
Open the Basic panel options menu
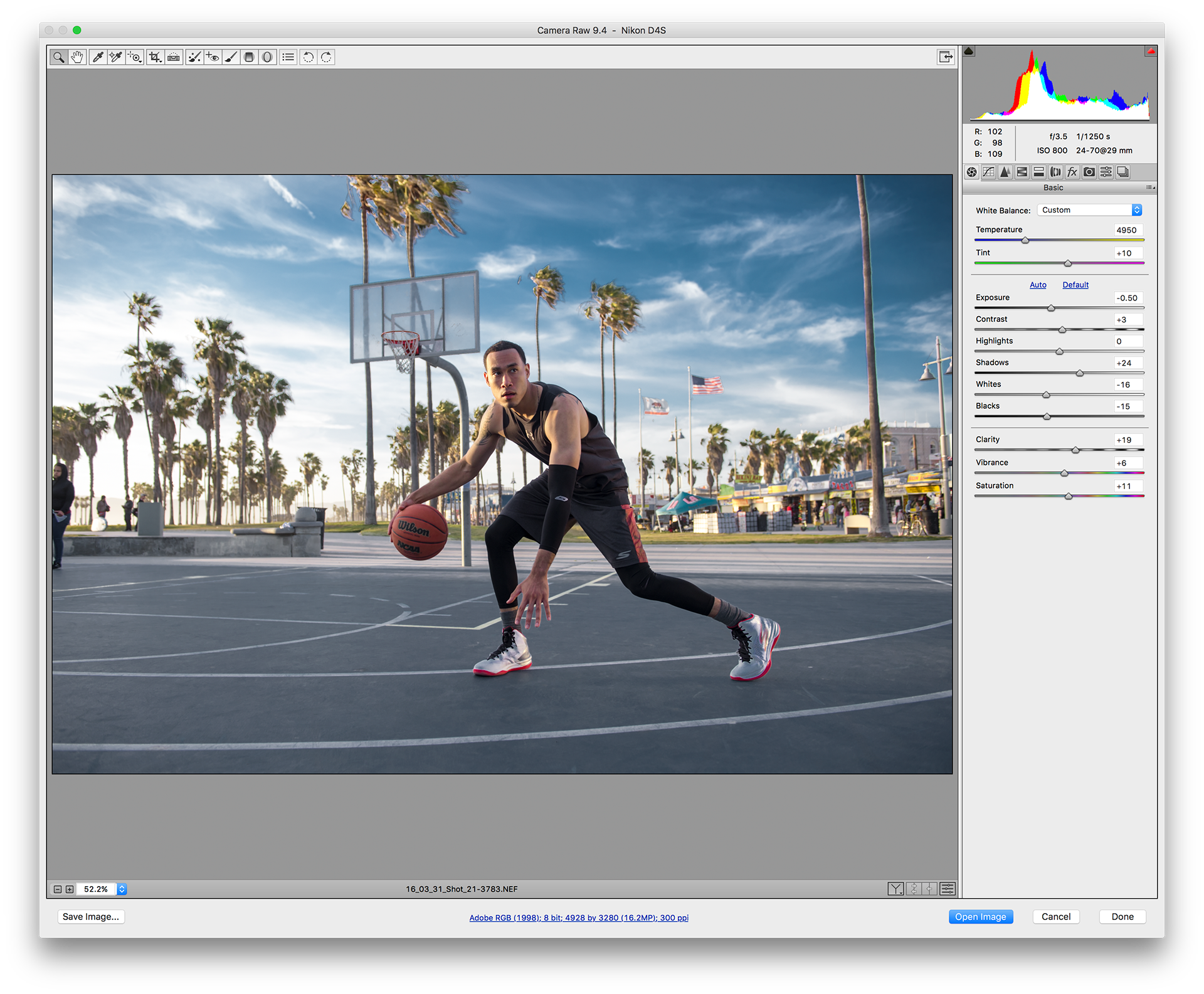click(1150, 188)
